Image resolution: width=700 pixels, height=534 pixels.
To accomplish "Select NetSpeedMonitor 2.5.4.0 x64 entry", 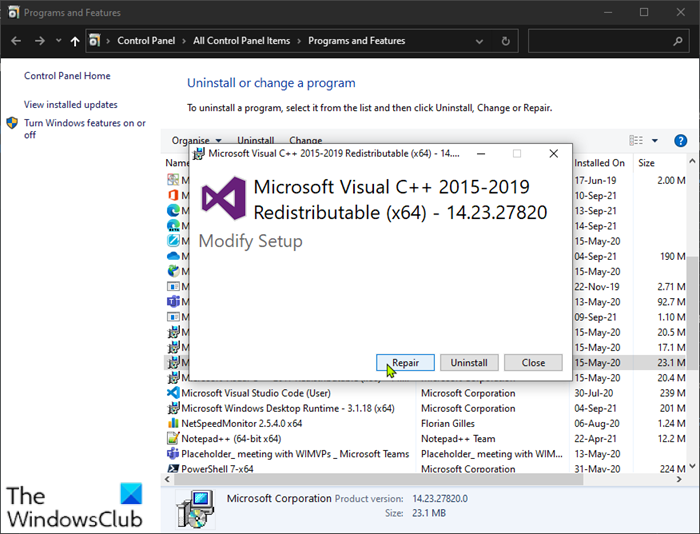I will tap(425, 423).
